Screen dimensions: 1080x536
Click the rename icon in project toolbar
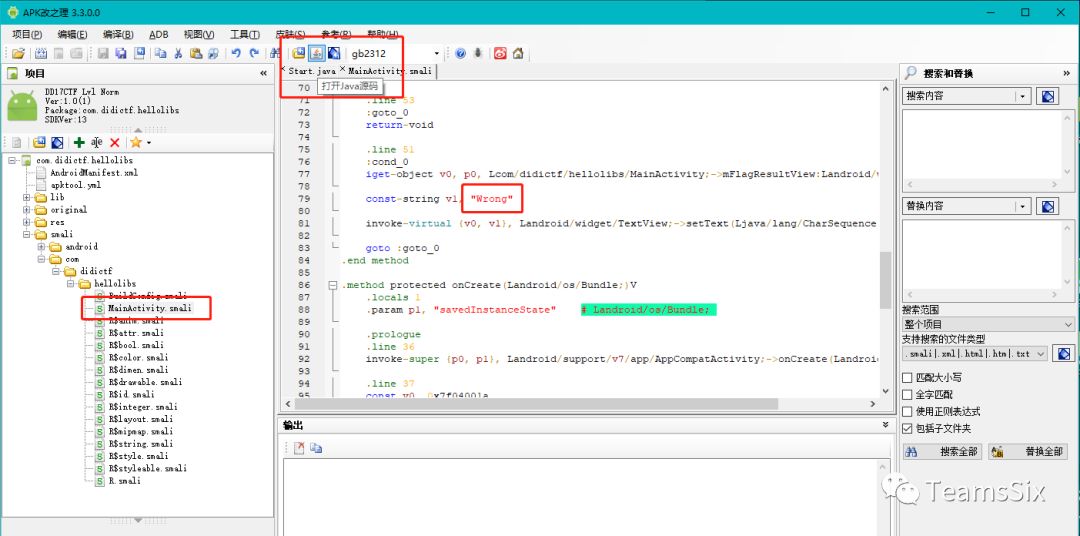point(96,143)
